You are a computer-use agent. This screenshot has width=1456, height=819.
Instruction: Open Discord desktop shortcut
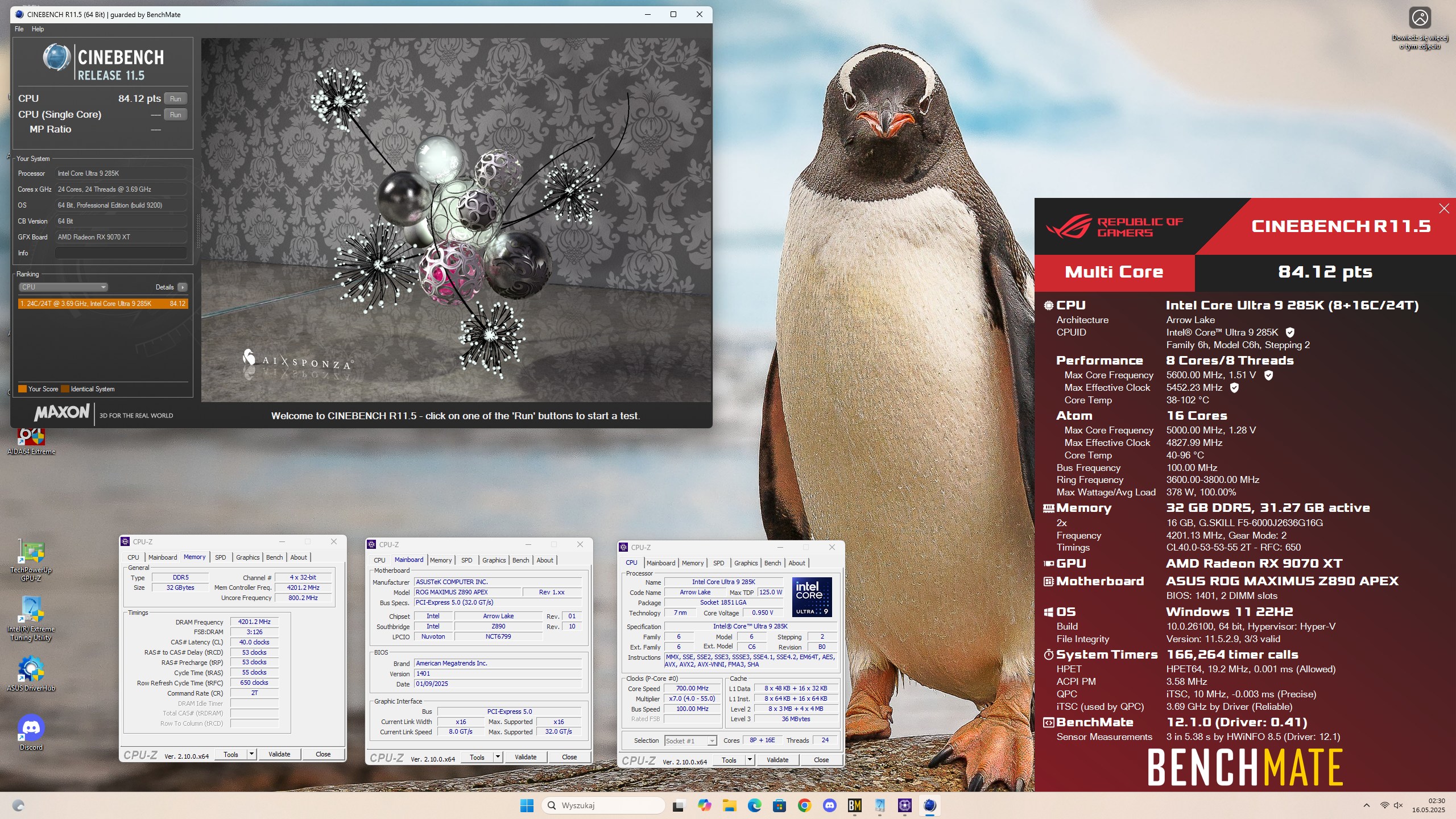tap(31, 733)
